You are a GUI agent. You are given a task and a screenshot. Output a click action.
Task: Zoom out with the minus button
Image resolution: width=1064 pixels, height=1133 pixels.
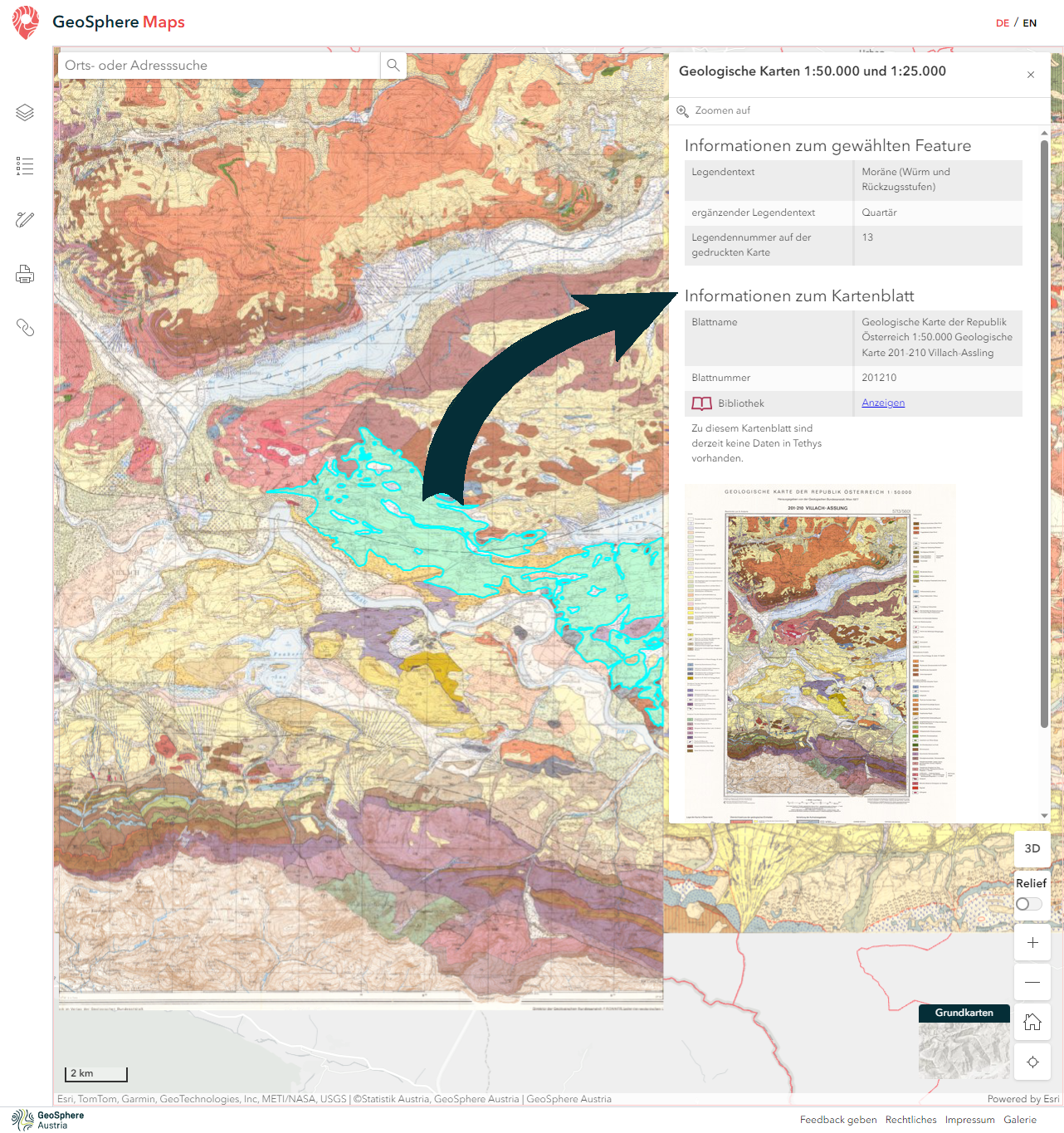[x=1032, y=982]
